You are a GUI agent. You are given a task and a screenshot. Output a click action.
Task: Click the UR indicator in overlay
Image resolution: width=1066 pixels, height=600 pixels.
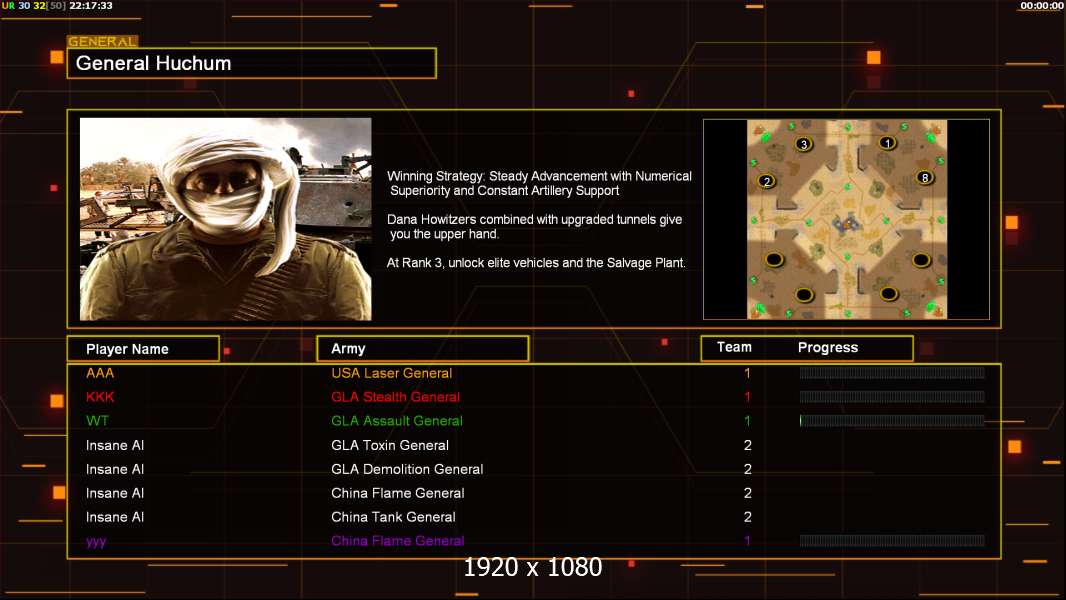click(x=8, y=5)
